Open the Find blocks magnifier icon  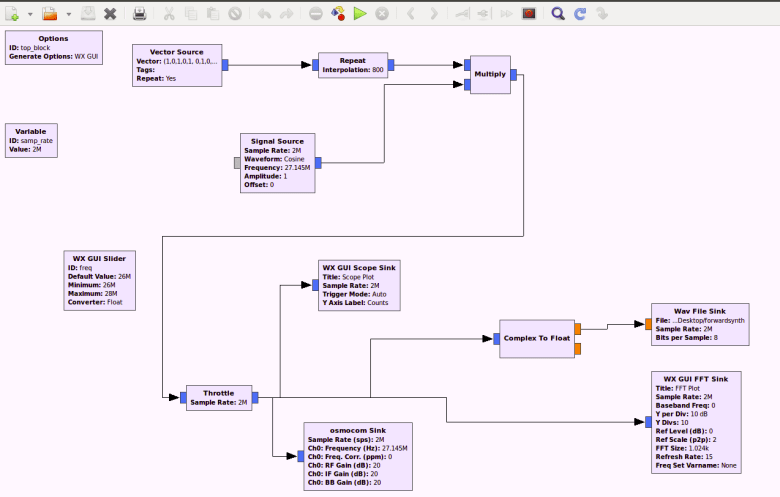tap(557, 14)
